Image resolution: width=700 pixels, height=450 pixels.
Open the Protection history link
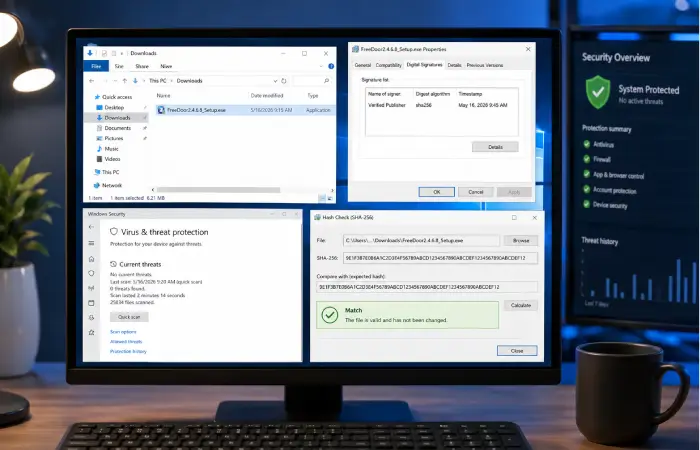coord(128,351)
